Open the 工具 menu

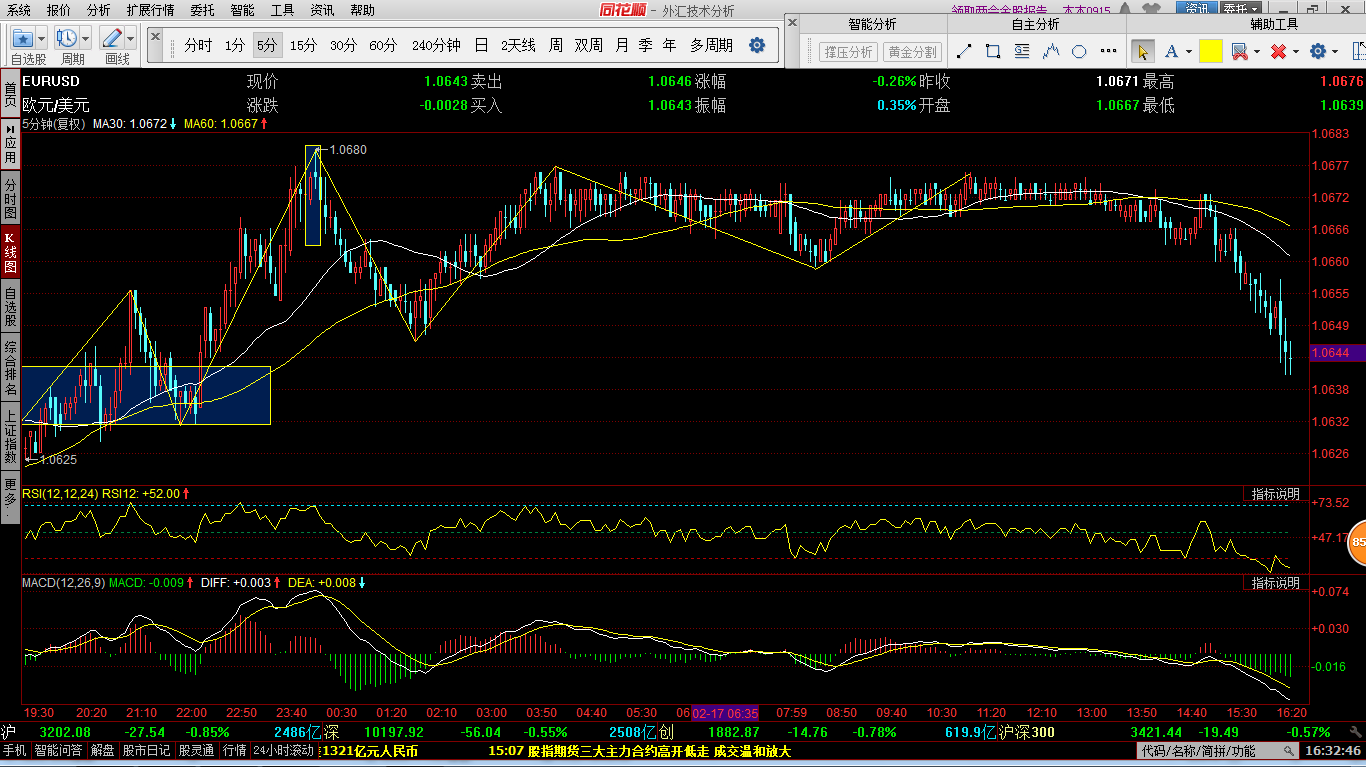[x=282, y=10]
